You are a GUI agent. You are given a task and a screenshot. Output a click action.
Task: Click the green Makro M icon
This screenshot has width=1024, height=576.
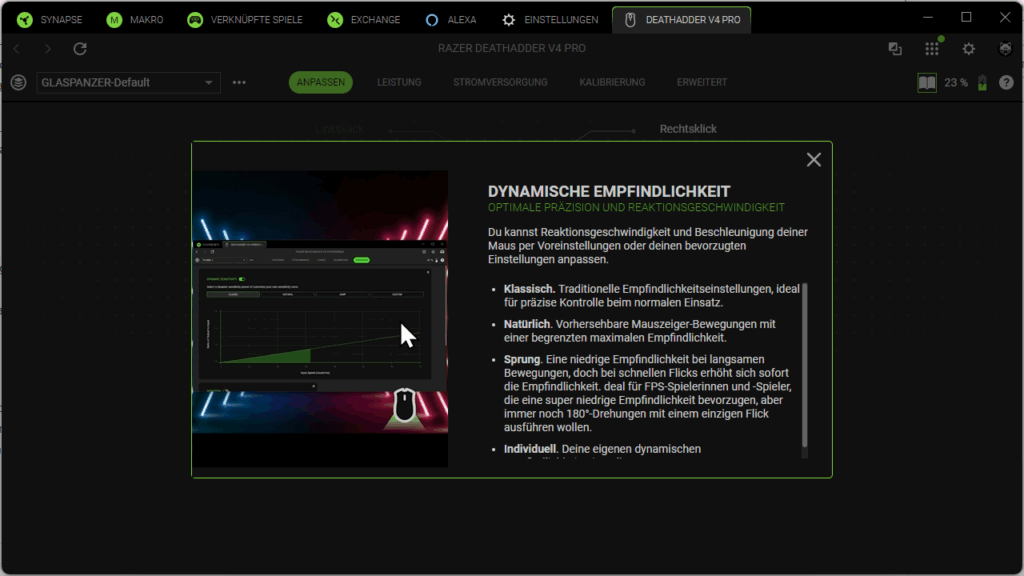click(x=114, y=20)
